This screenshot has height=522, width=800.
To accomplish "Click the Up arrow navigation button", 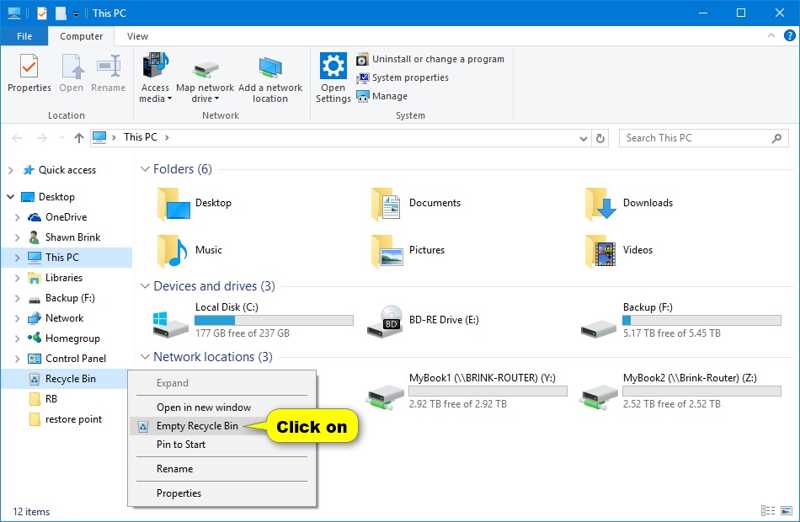I will pyautogui.click(x=79, y=138).
